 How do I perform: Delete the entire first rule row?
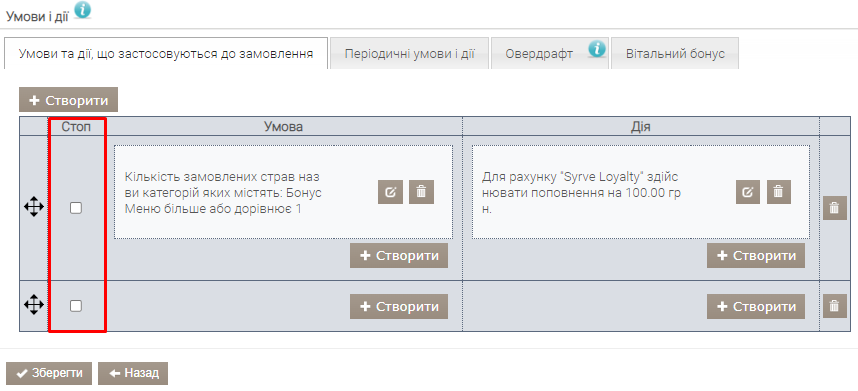(x=834, y=208)
